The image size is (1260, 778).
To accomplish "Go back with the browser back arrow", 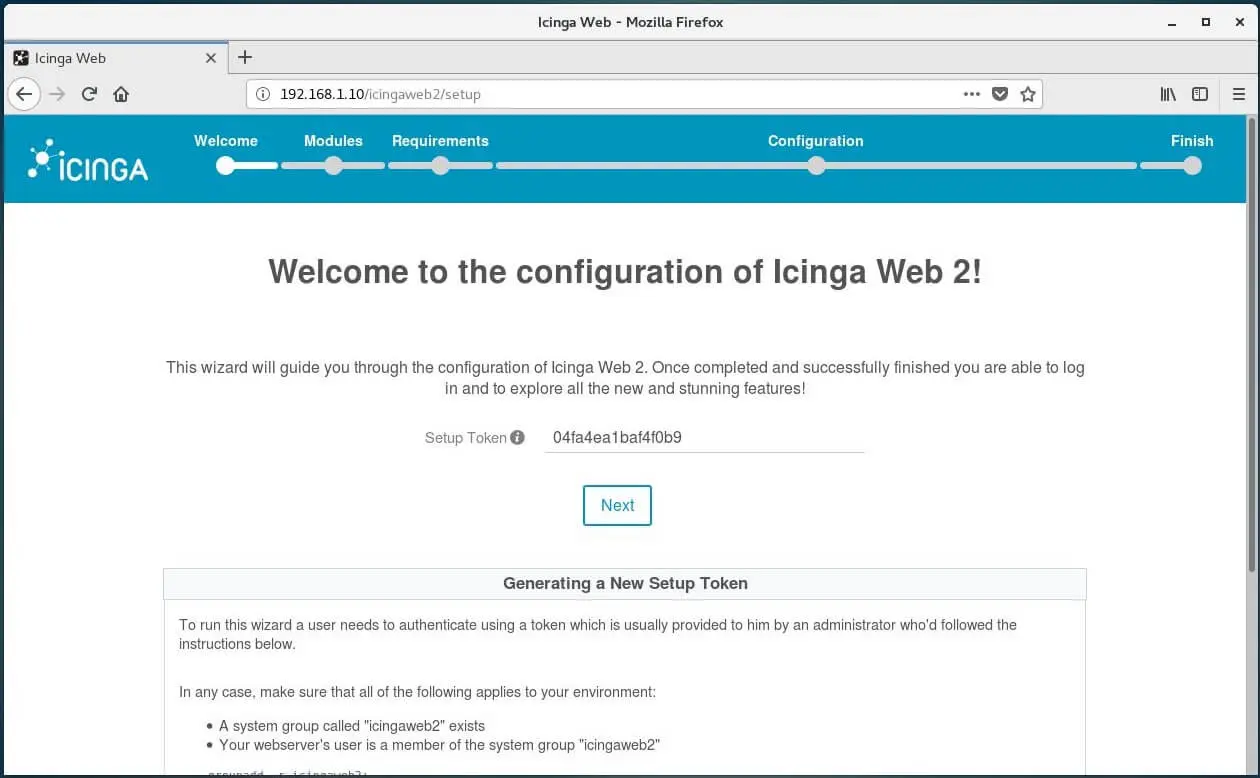I will pyautogui.click(x=24, y=94).
